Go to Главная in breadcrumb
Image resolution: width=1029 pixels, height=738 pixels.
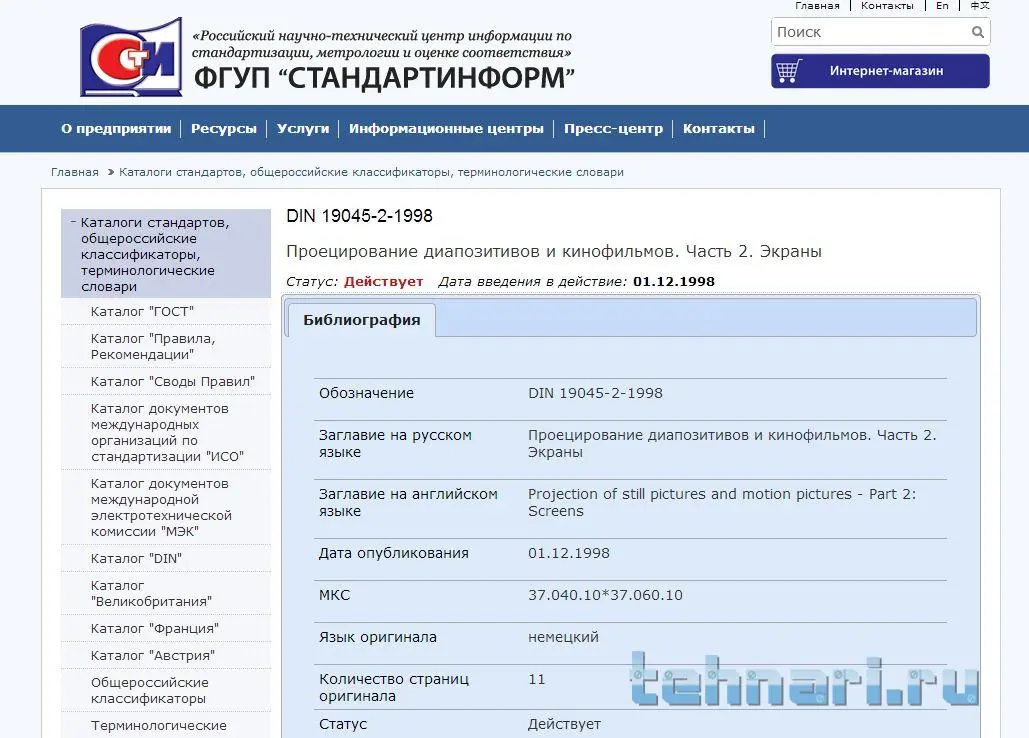coord(75,172)
